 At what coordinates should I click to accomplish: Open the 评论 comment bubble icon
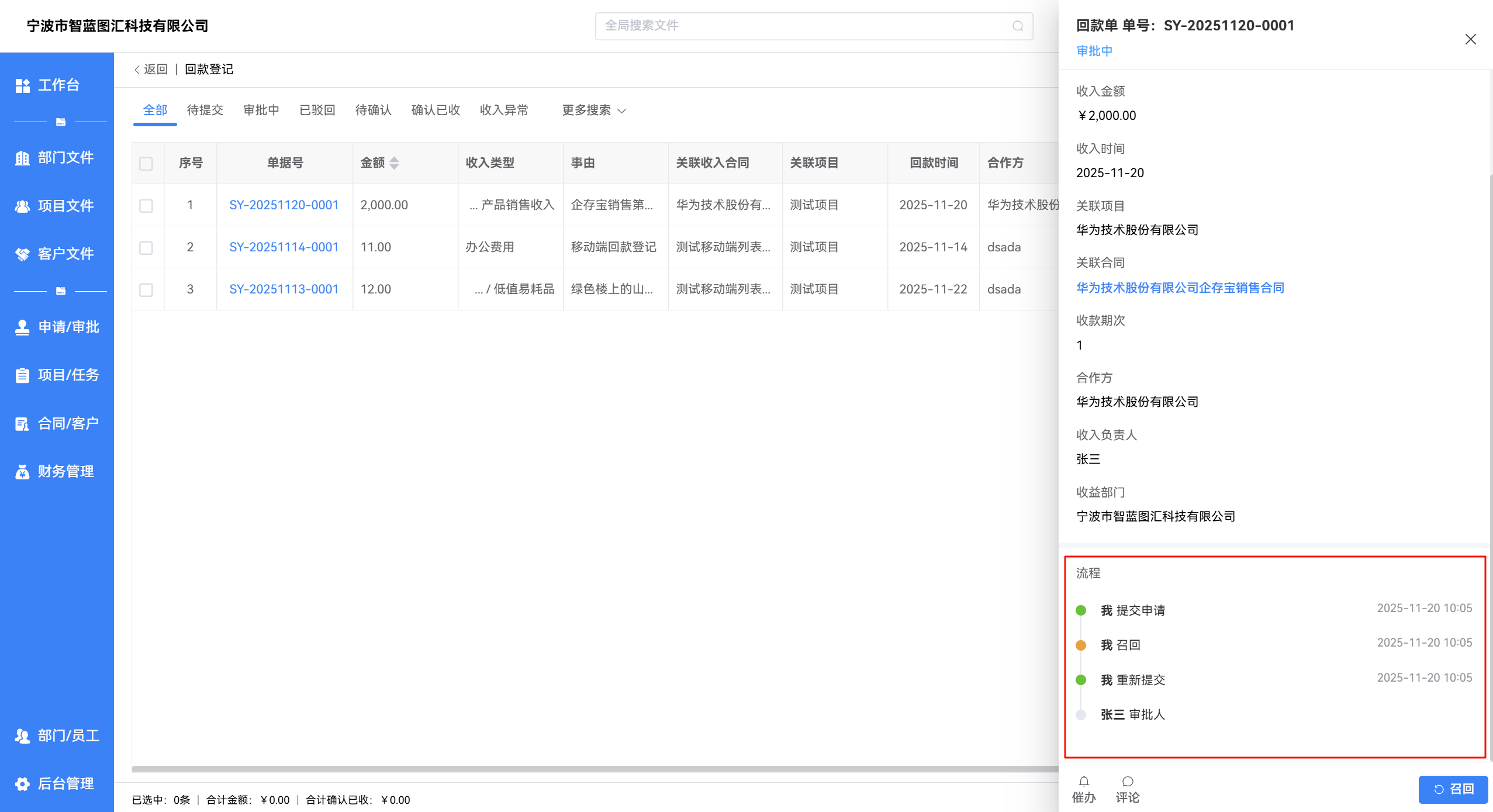pos(1127,782)
